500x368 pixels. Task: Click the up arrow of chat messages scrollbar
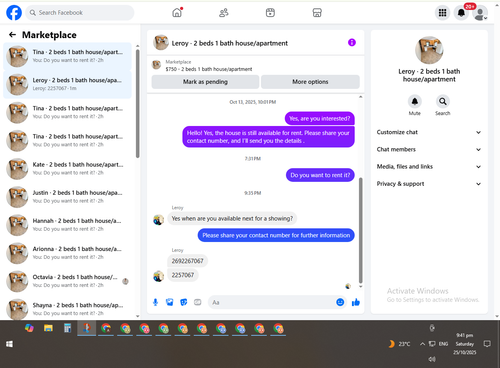tap(360, 97)
